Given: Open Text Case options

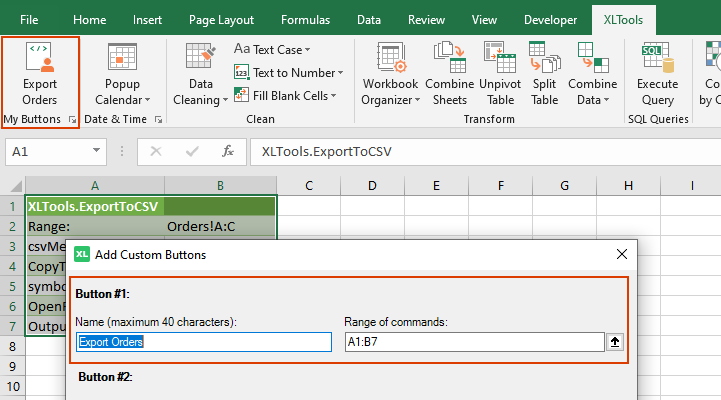Looking at the screenshot, I should click(x=272, y=49).
